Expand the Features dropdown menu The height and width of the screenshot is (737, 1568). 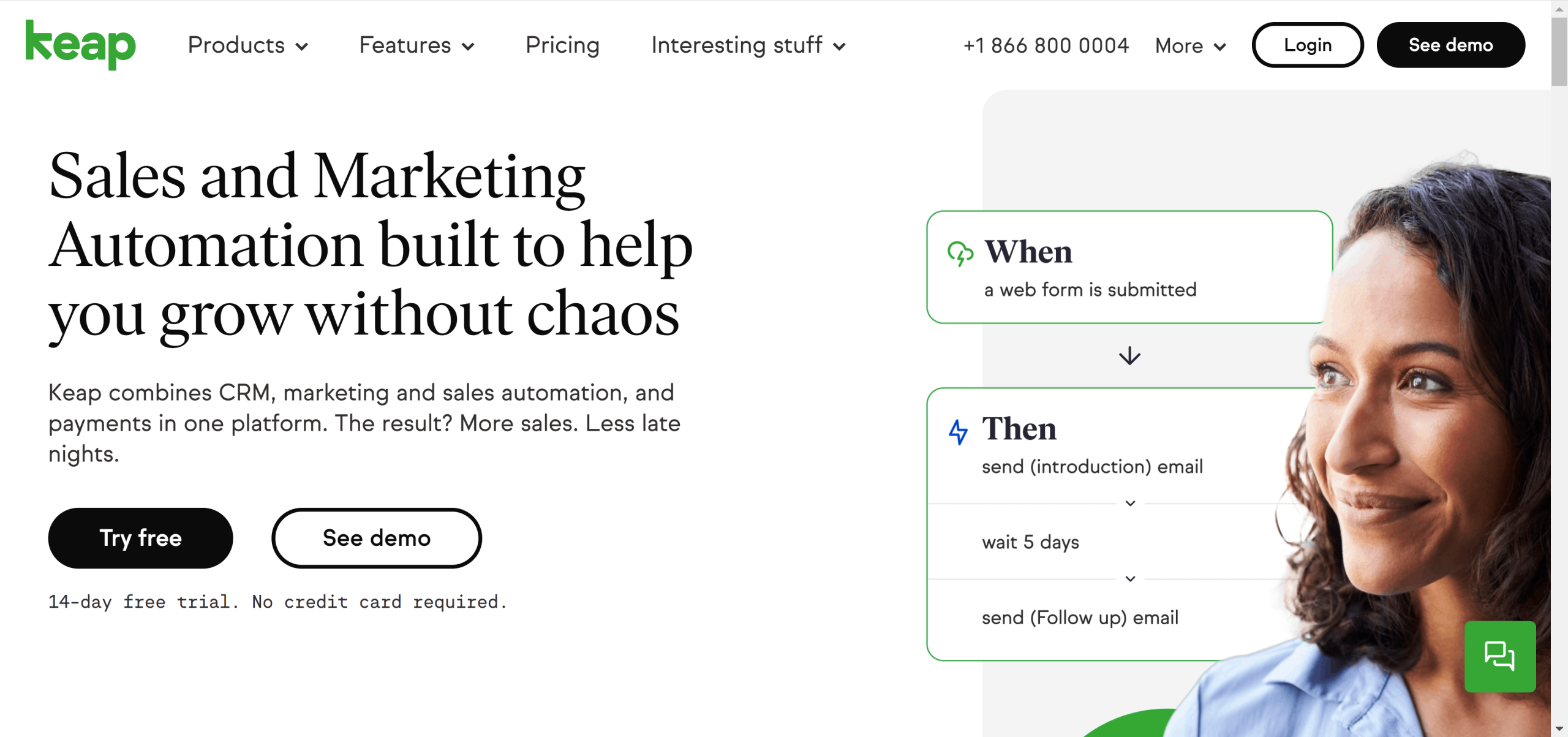point(417,45)
